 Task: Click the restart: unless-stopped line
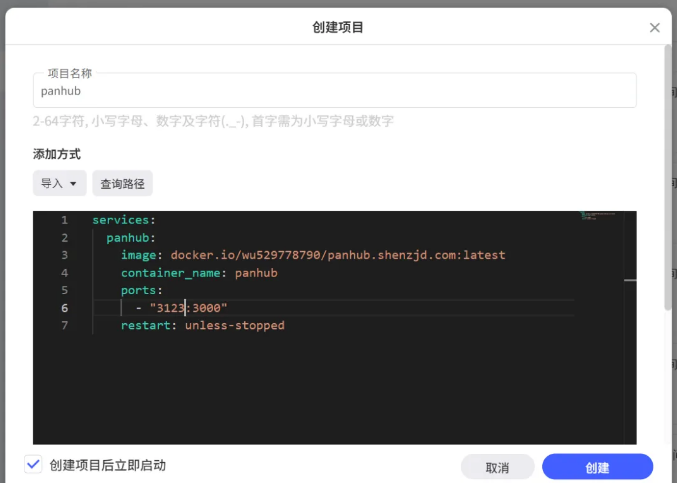(x=202, y=326)
